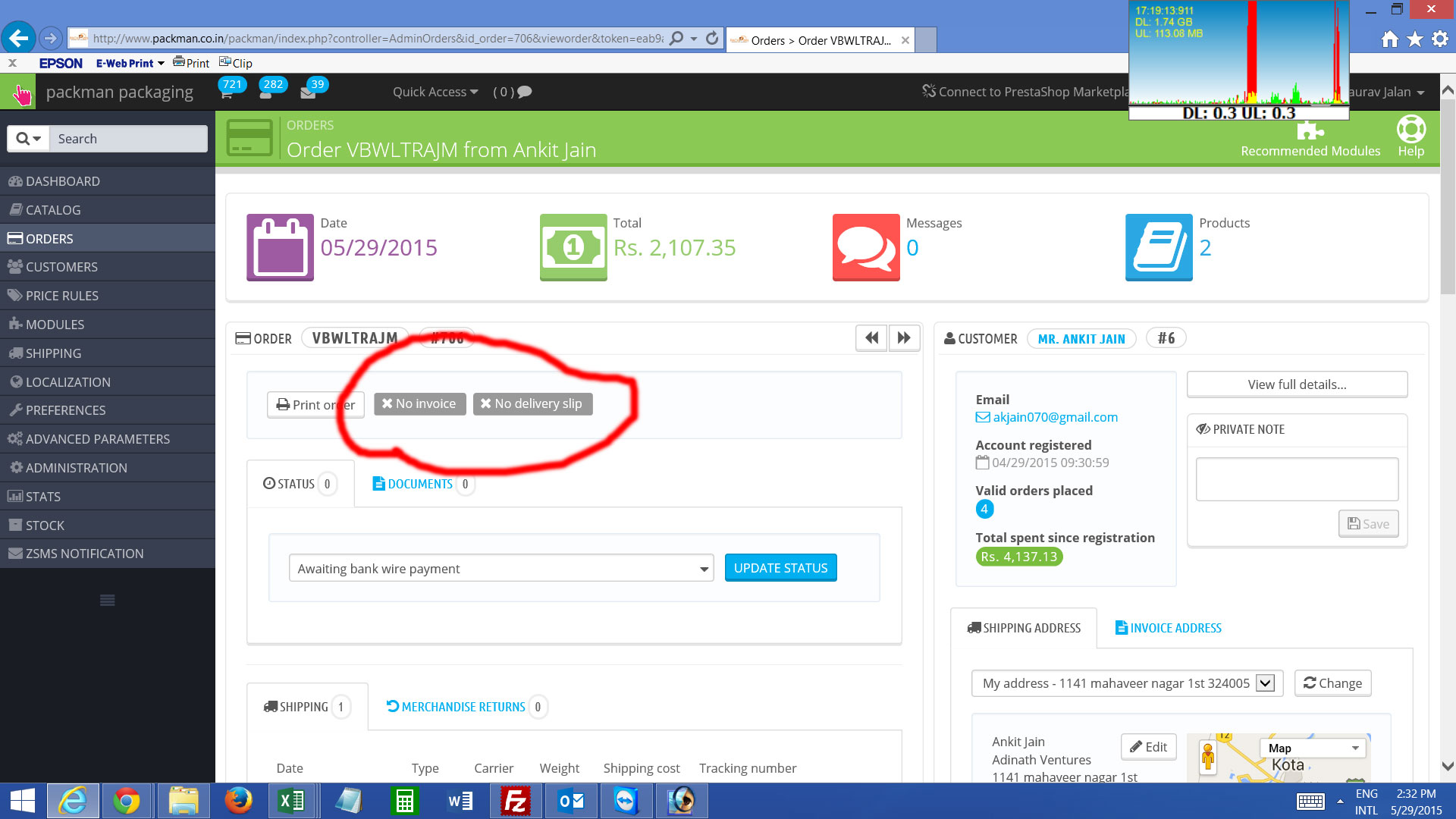Open the messages envelope icon with 39 badge
The image size is (1456, 819).
click(x=308, y=93)
